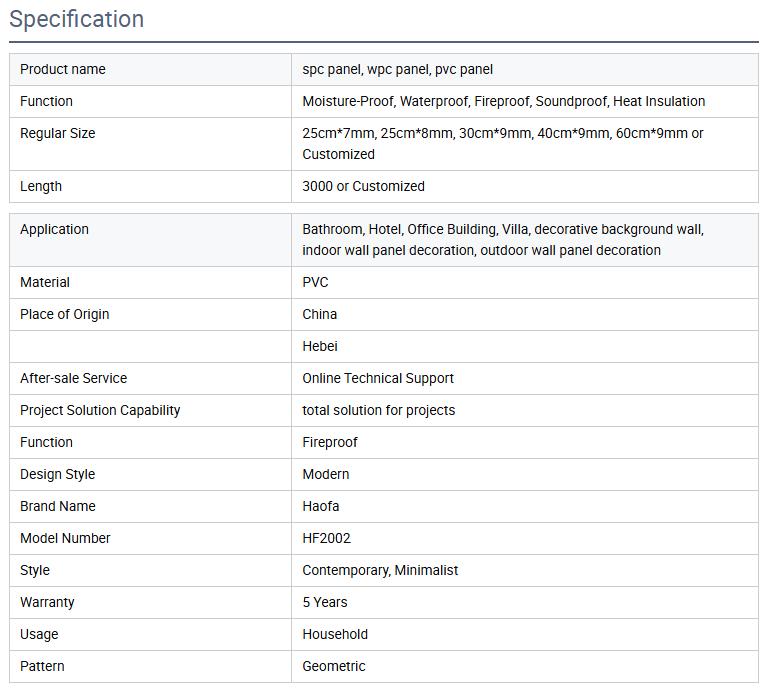
Task: Select the PVC material value
Action: click(316, 282)
